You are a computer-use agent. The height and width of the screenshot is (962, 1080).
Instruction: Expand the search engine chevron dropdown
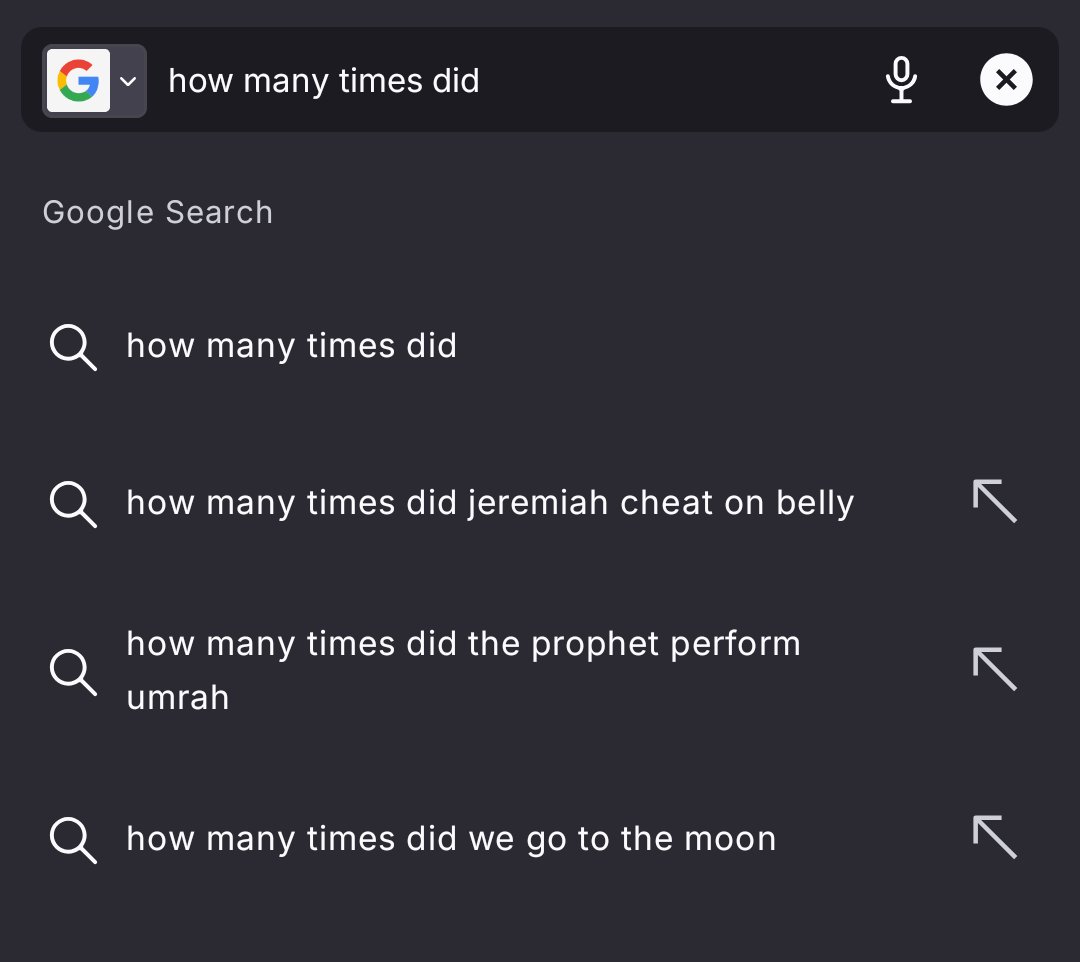click(128, 81)
